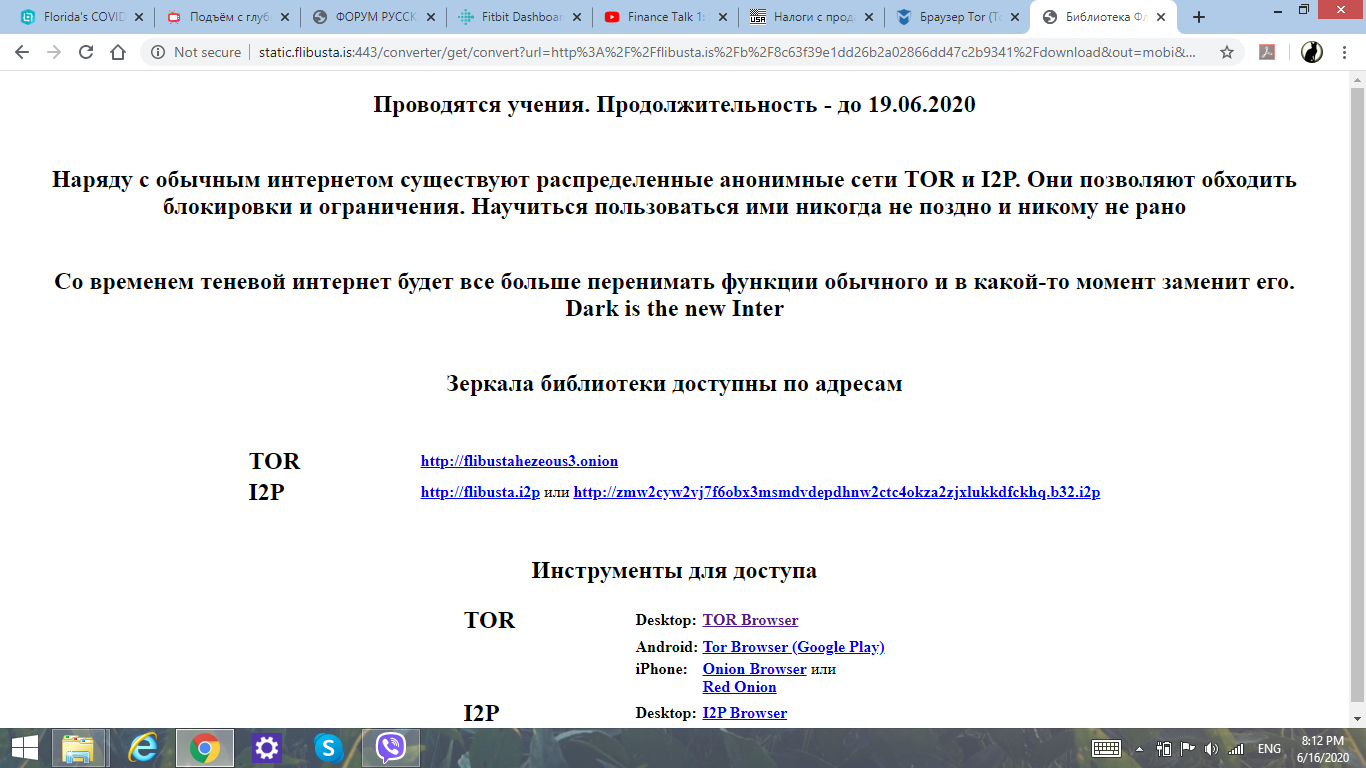Screen dimensions: 1366x768
Task: Open a new browser tab
Action: [x=1199, y=17]
